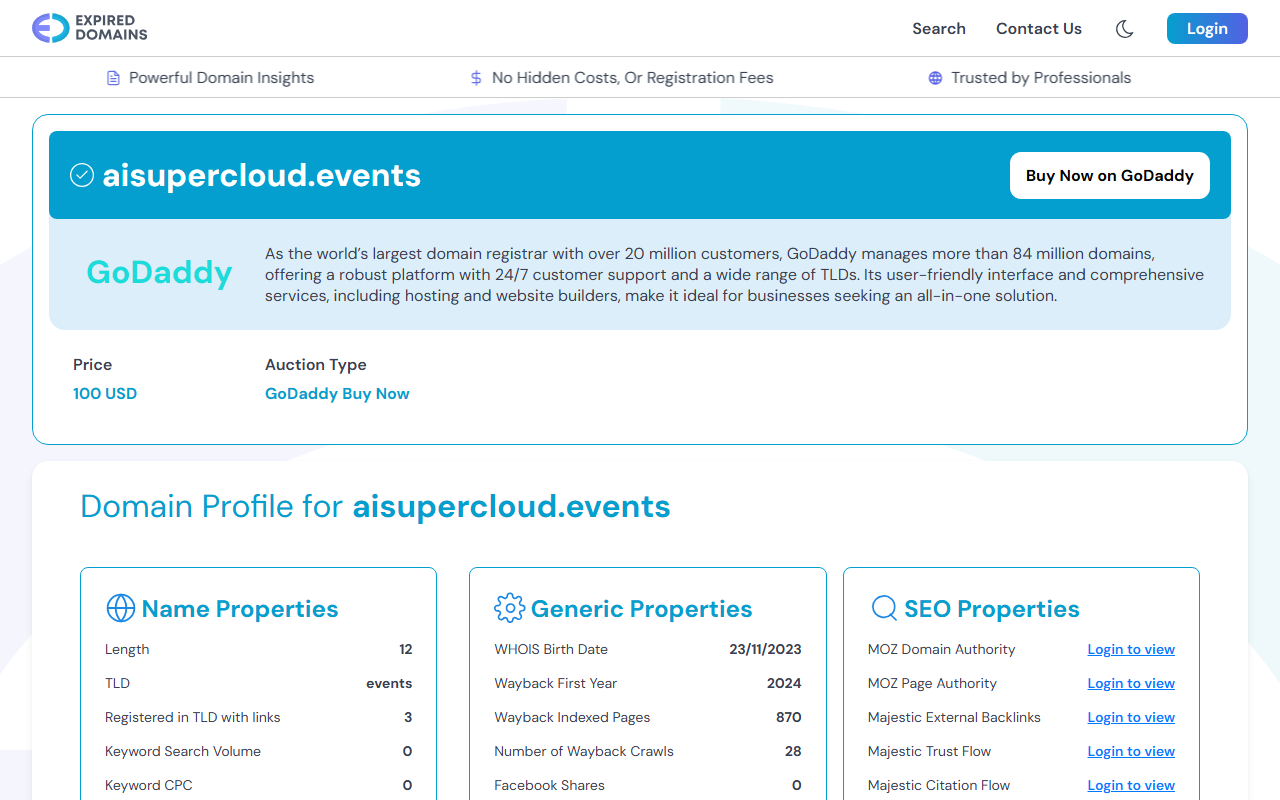The height and width of the screenshot is (800, 1280).
Task: Click the Trusted by Professionals globe icon
Action: [935, 78]
